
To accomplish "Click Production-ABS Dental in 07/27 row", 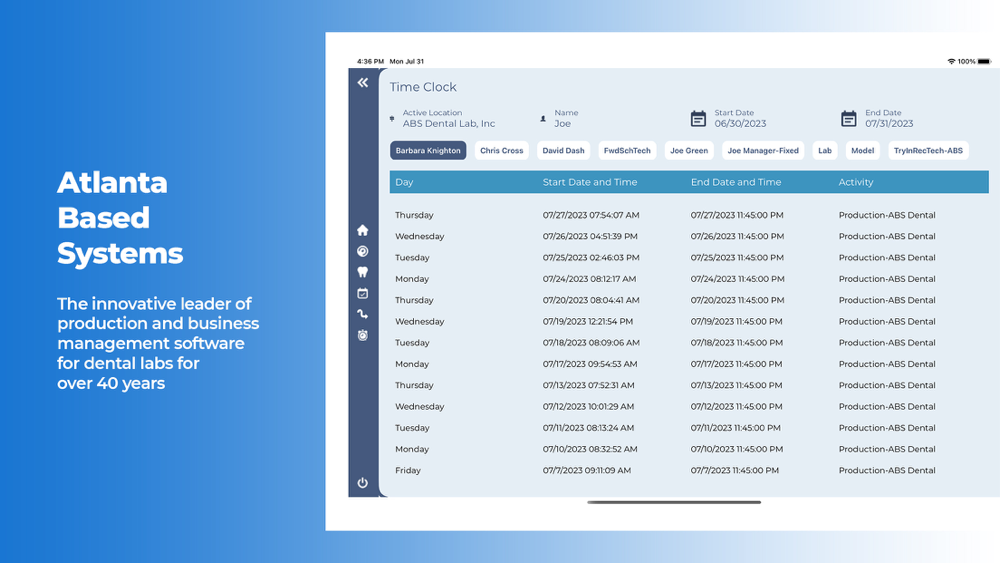I will coord(887,215).
